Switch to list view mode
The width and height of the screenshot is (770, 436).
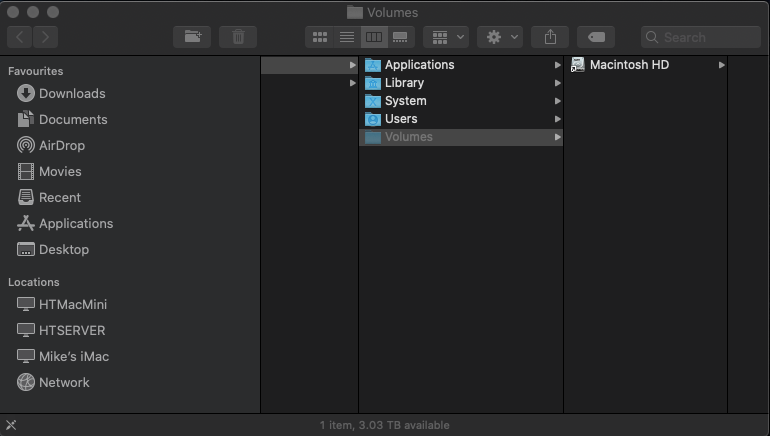[347, 37]
